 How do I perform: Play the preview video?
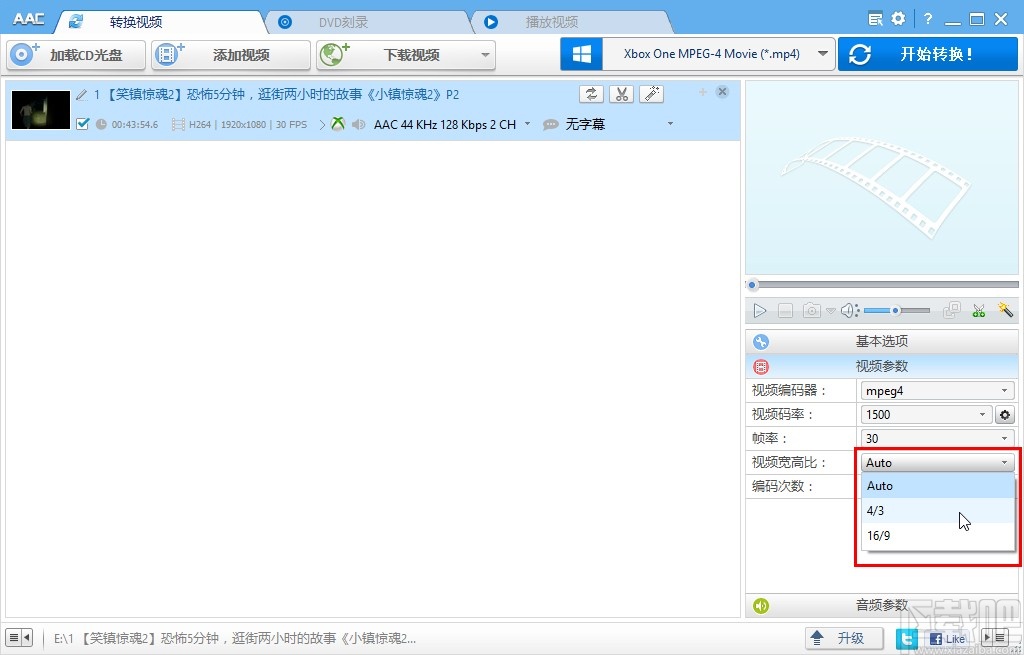[x=760, y=311]
